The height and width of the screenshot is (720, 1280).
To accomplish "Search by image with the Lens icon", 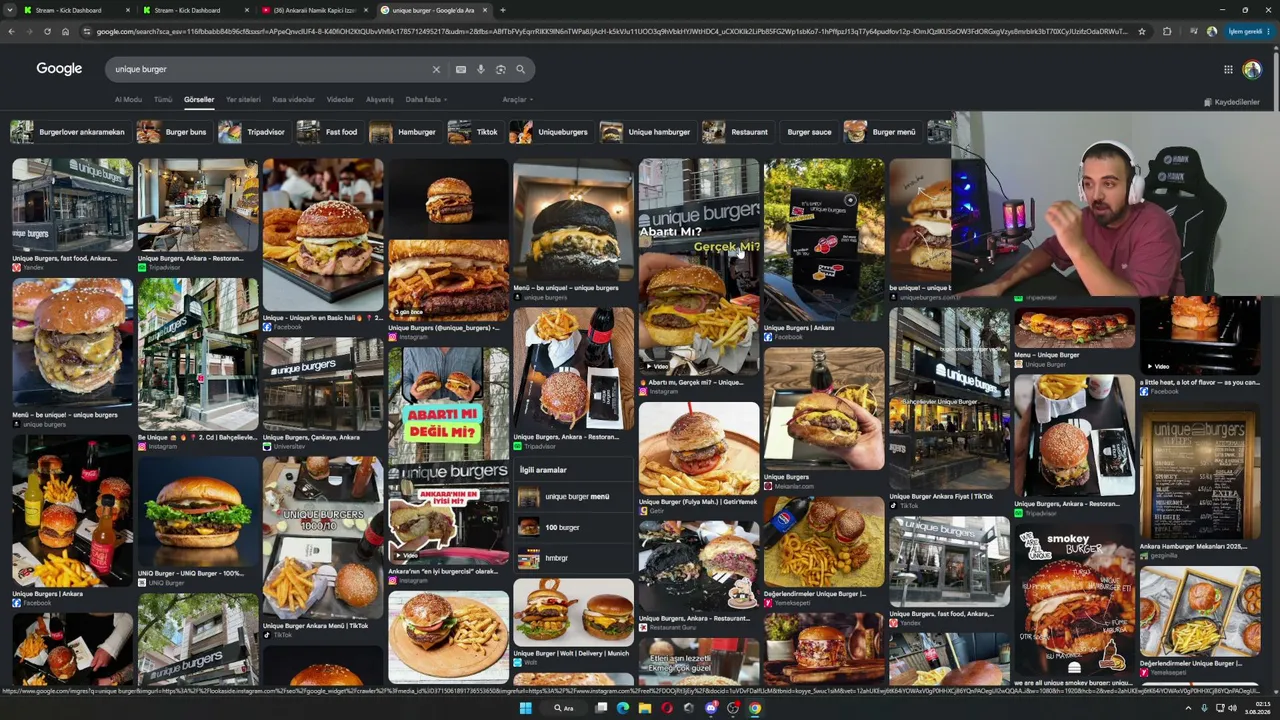I will tap(501, 69).
